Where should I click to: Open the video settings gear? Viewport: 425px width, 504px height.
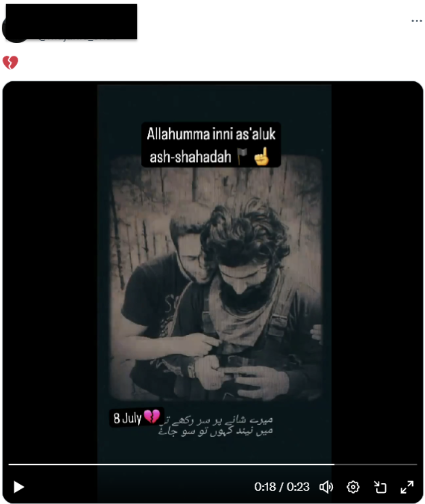pyautogui.click(x=353, y=487)
